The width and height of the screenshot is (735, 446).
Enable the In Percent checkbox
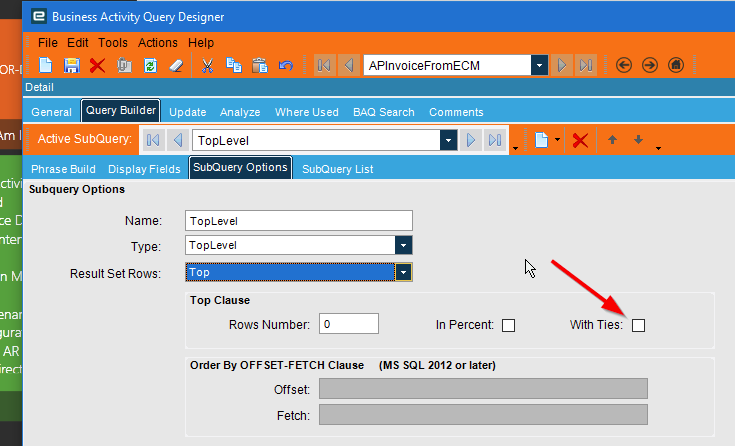(509, 325)
